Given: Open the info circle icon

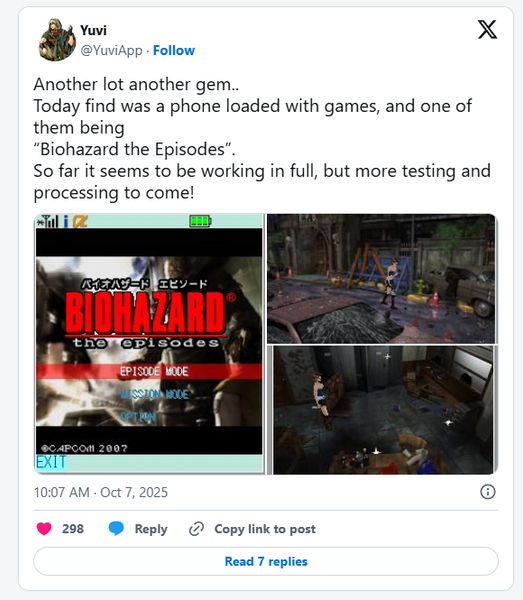Looking at the screenshot, I should point(487,492).
